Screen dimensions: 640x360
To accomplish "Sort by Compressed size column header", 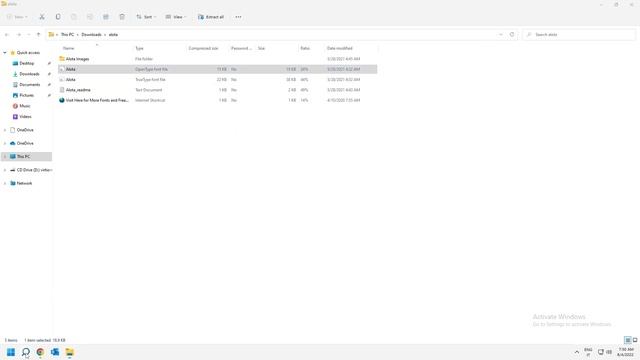I will point(203,48).
